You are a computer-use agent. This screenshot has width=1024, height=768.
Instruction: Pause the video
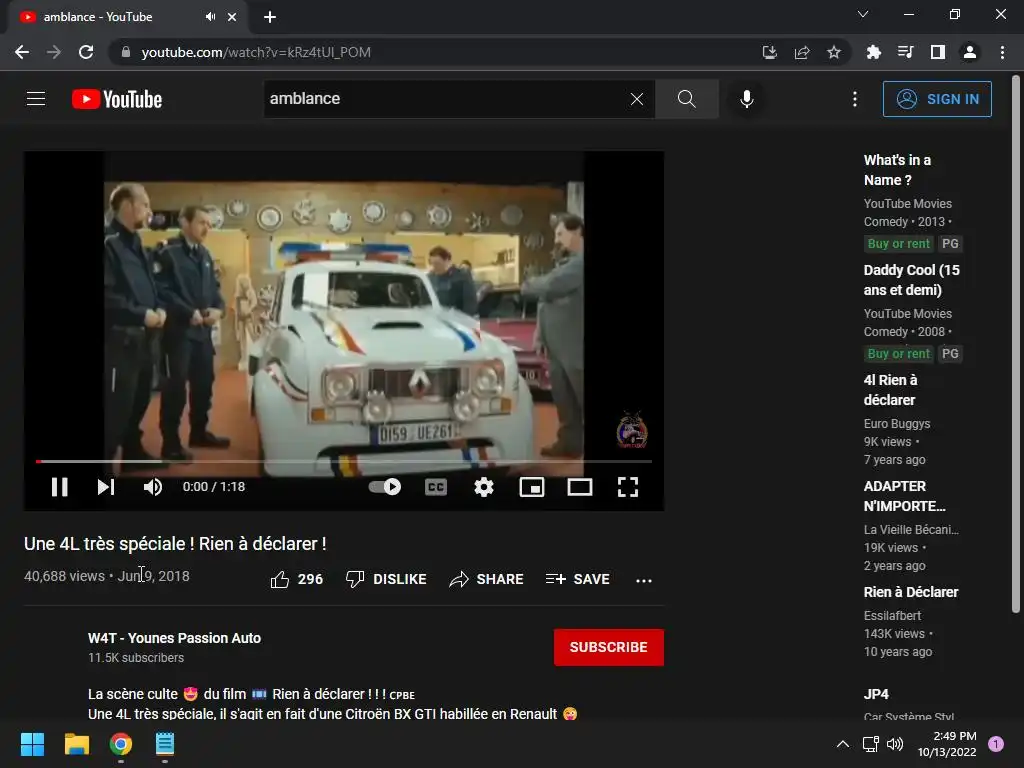coord(59,487)
